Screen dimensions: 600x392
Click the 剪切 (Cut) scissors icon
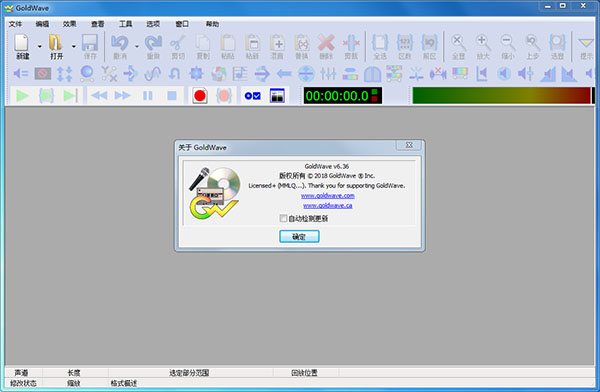(178, 43)
